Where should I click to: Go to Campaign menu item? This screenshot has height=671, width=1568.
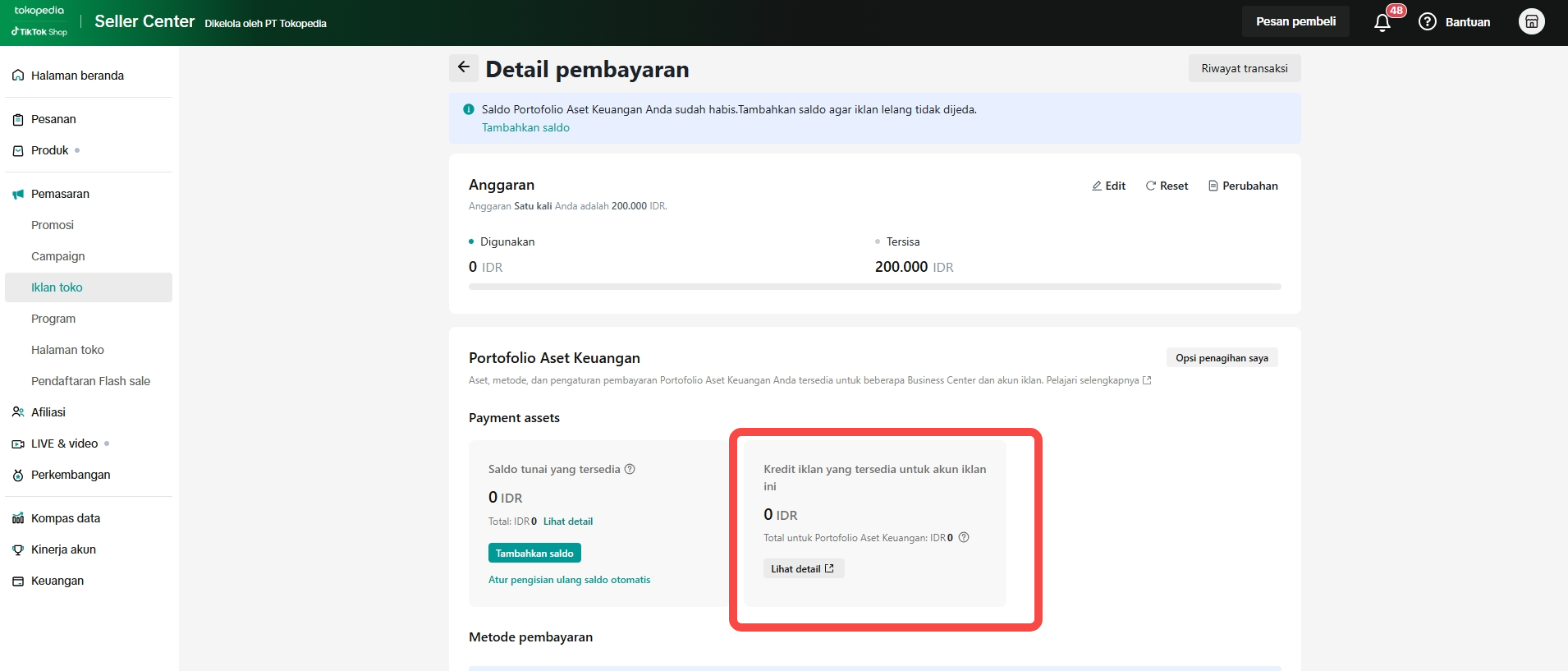click(58, 256)
